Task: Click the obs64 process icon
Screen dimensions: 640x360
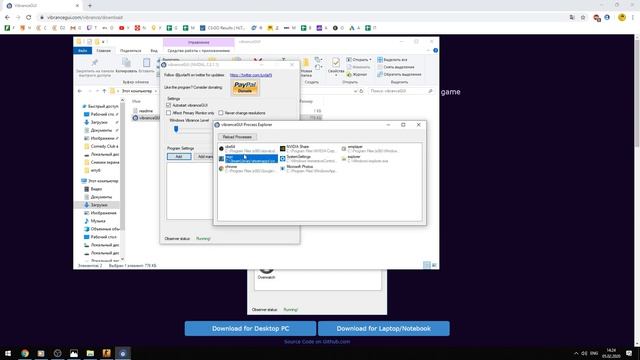Action: pos(221,149)
